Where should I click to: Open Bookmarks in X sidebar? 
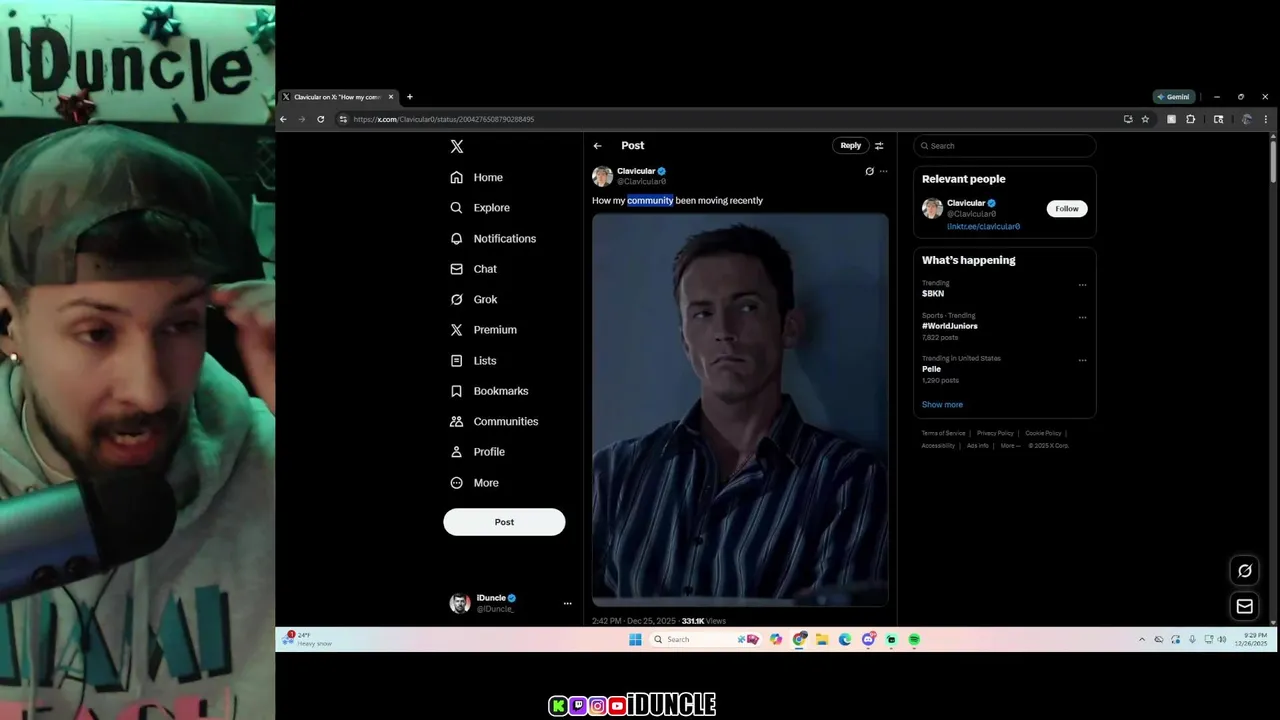coord(489,391)
